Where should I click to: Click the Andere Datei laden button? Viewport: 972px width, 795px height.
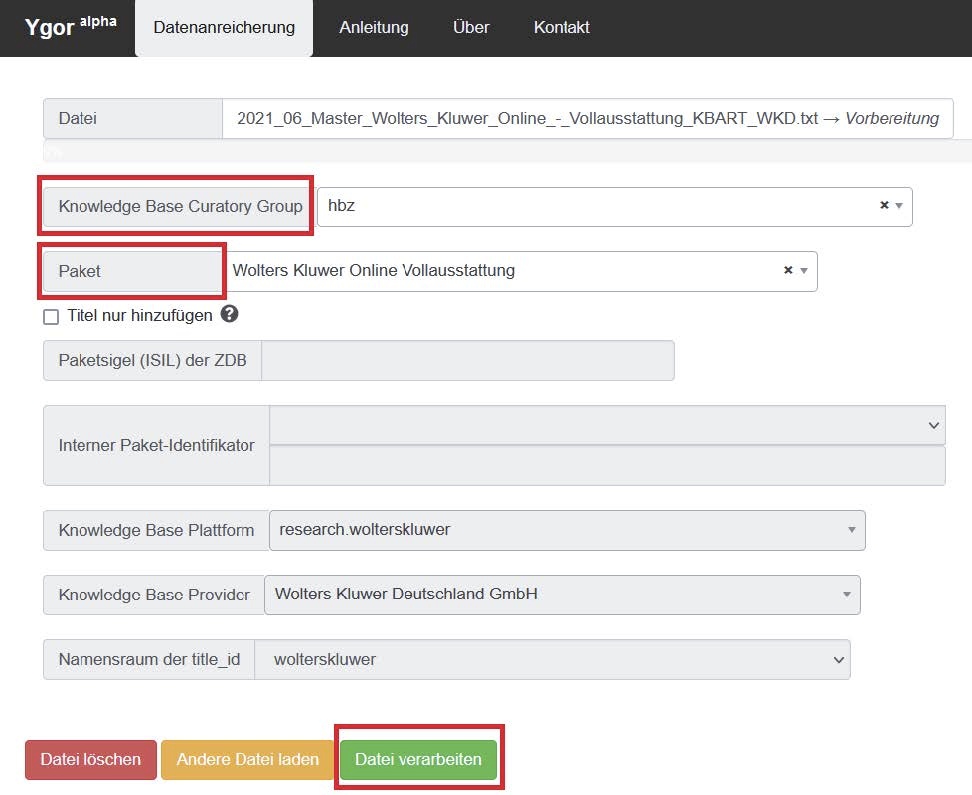(247, 759)
